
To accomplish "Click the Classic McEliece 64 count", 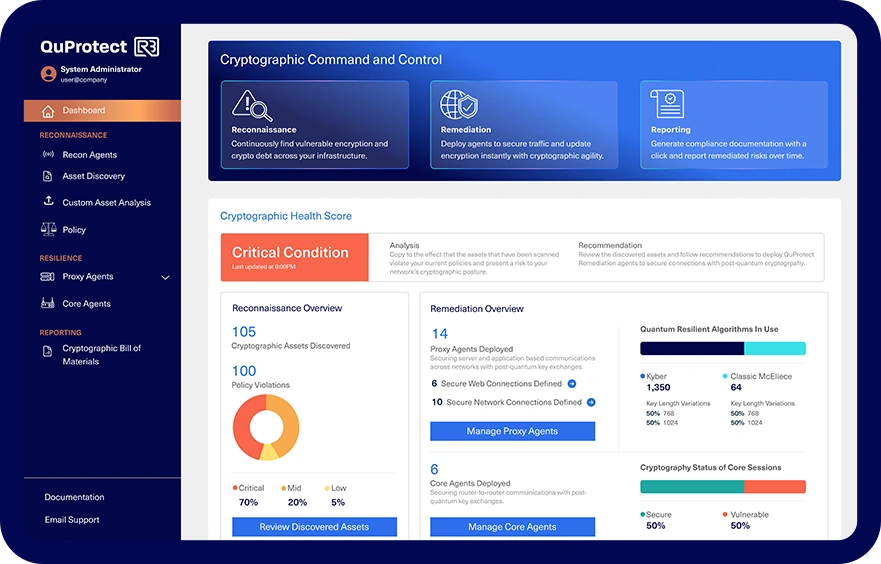I will (x=736, y=388).
